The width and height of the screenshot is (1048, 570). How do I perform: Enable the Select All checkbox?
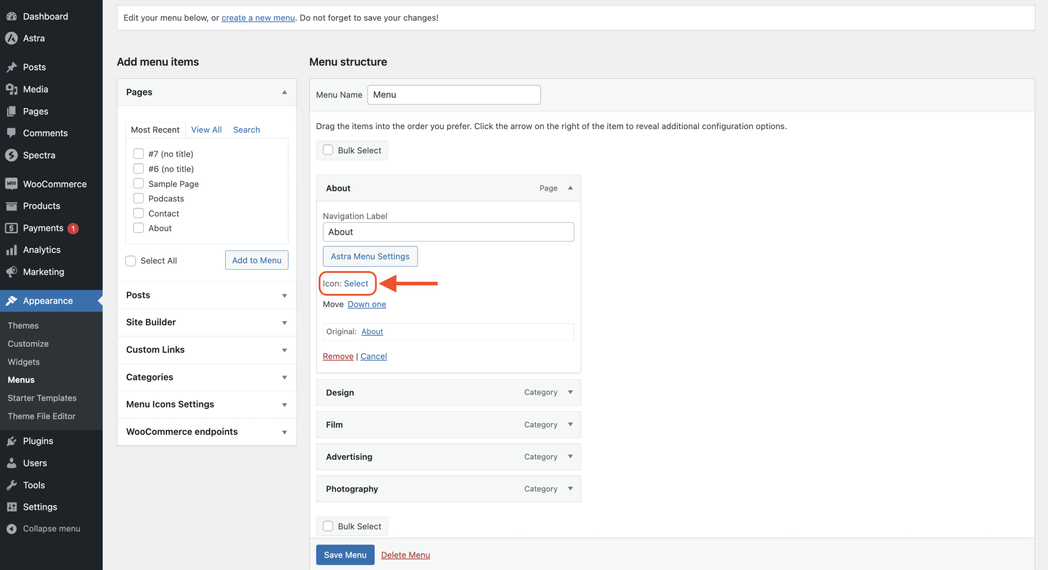click(131, 261)
